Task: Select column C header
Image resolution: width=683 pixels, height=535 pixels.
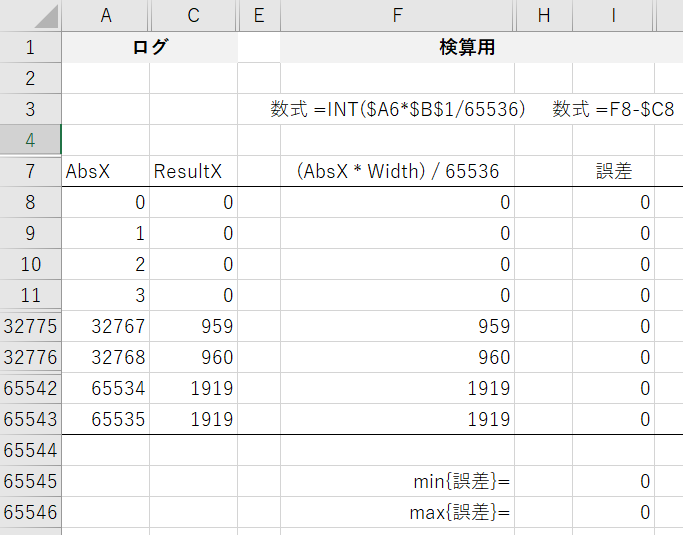Action: point(194,16)
